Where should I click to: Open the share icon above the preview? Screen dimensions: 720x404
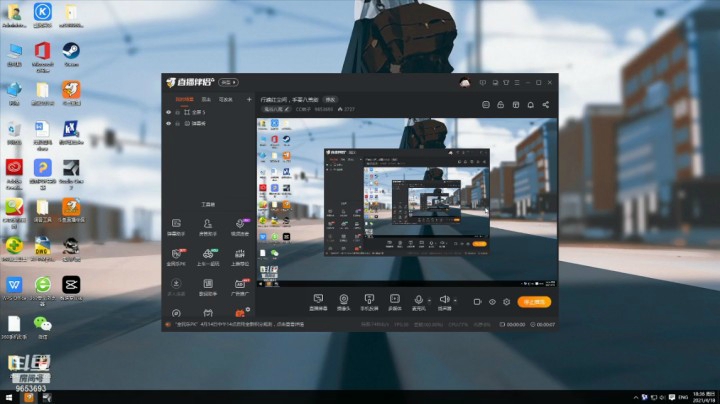(x=546, y=105)
